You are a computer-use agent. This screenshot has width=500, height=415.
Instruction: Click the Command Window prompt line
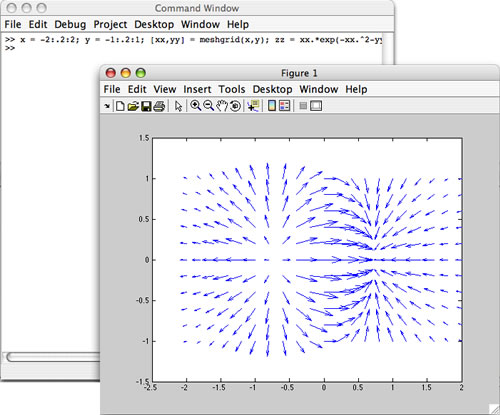pos(10,48)
